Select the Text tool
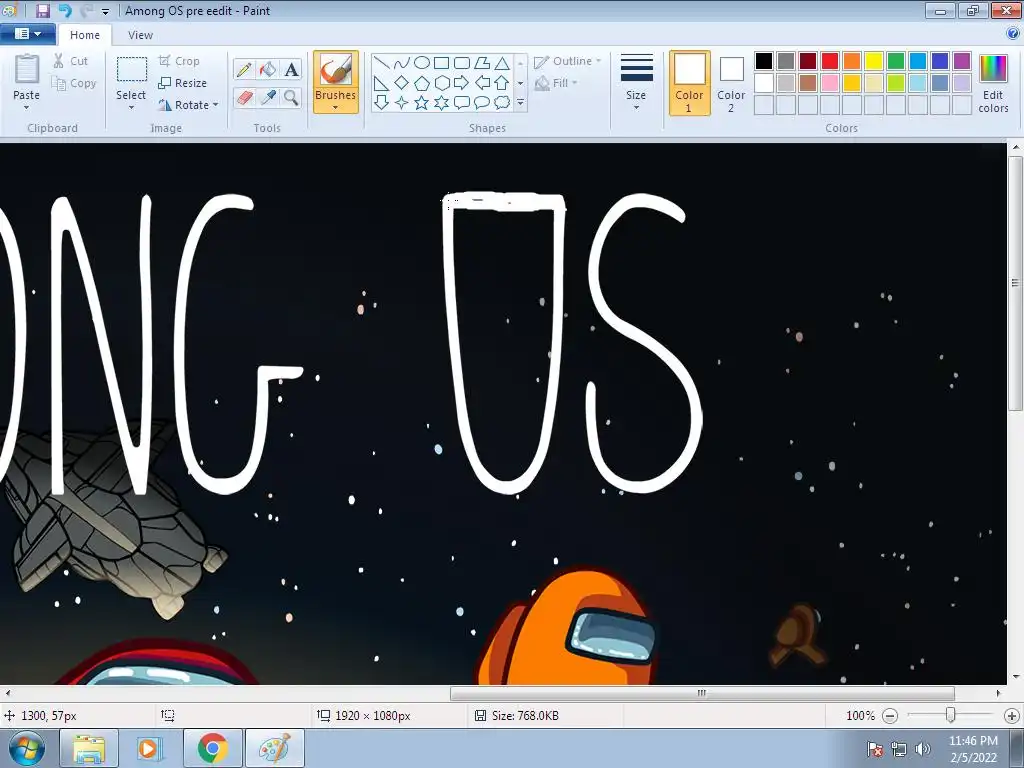Viewport: 1024px width, 768px height. coord(291,70)
